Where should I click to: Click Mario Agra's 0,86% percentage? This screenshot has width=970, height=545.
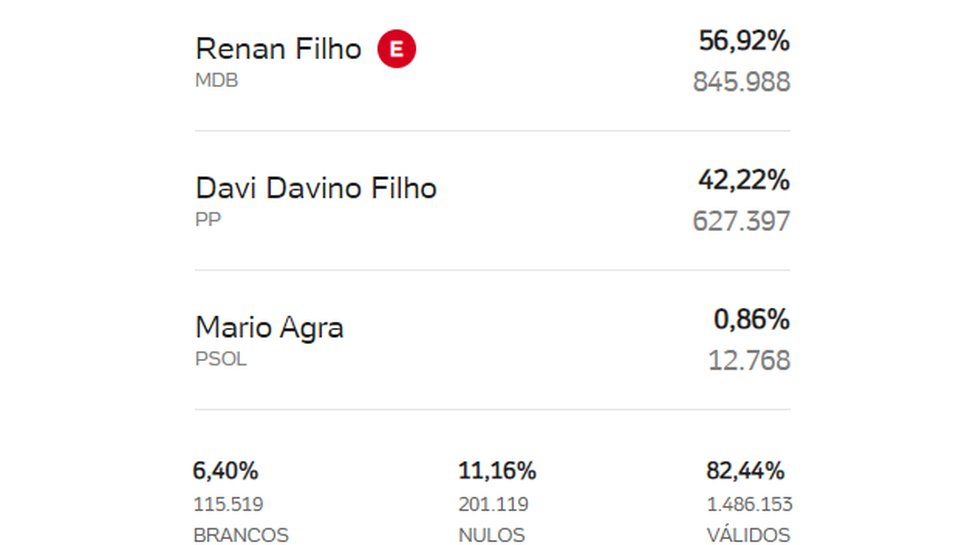[752, 320]
